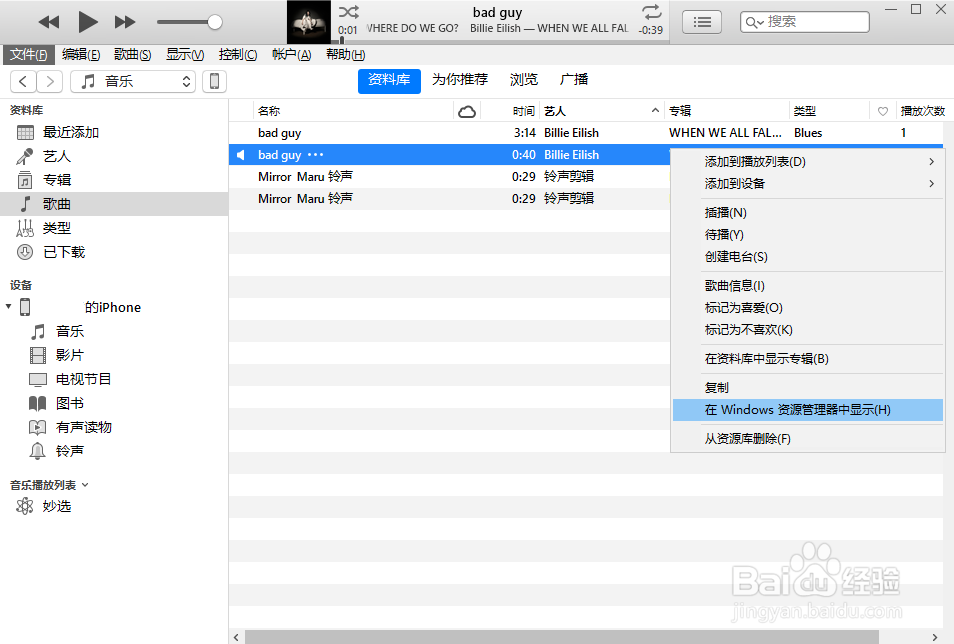Select the 资料库 tab

(x=389, y=81)
